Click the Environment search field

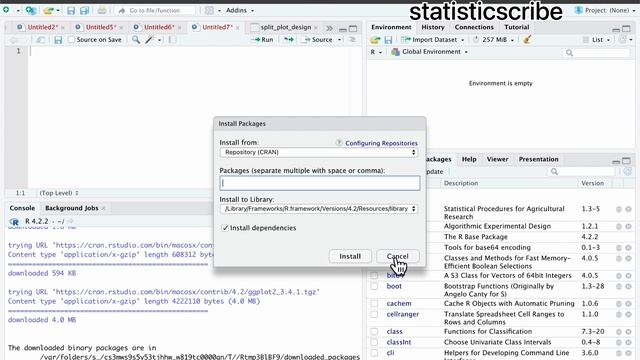click(596, 53)
